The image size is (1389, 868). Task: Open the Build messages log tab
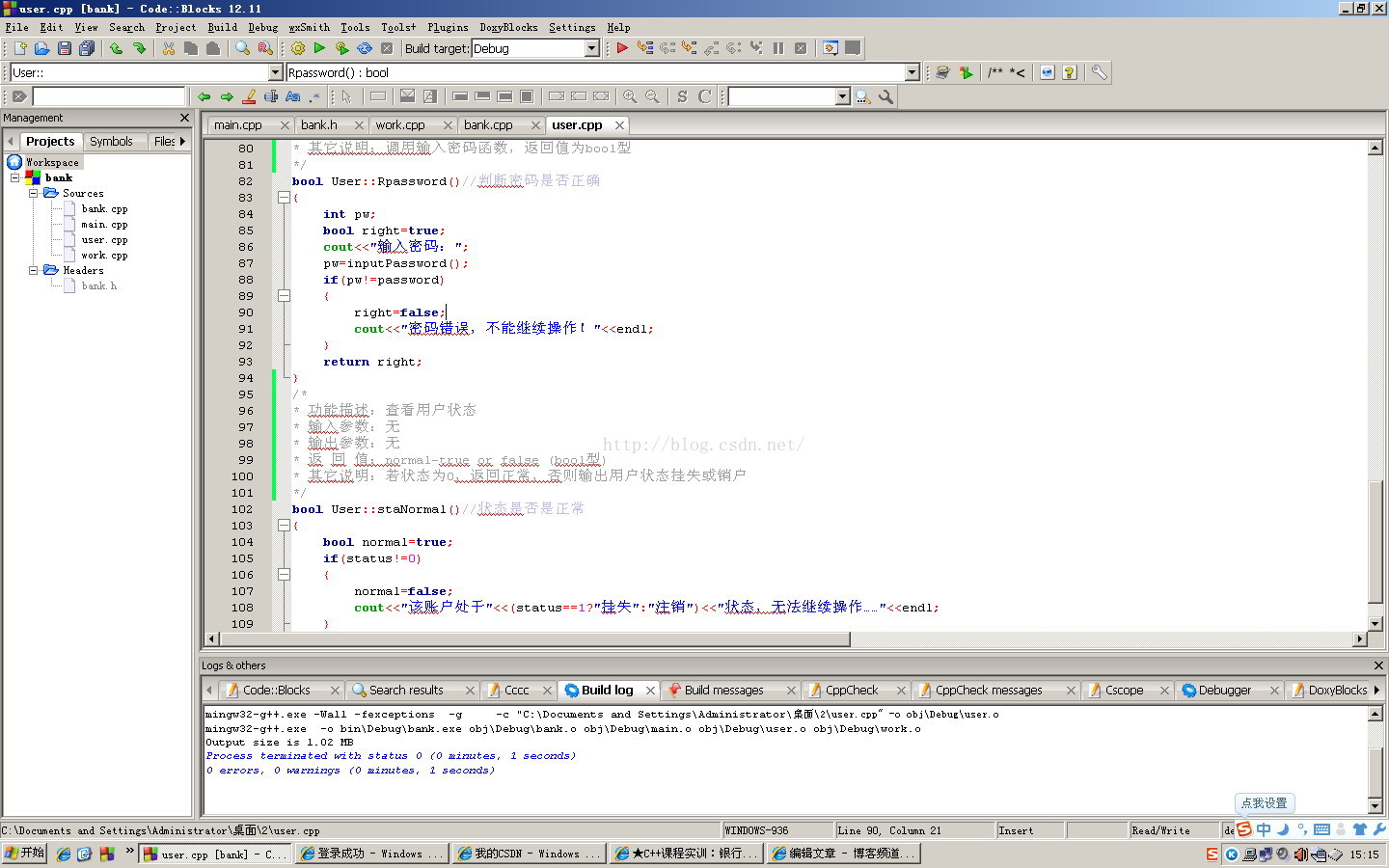[x=723, y=690]
